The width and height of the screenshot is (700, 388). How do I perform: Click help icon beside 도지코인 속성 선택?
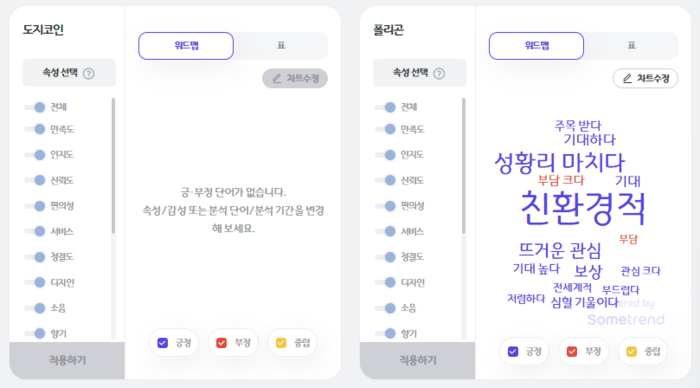pyautogui.click(x=89, y=74)
